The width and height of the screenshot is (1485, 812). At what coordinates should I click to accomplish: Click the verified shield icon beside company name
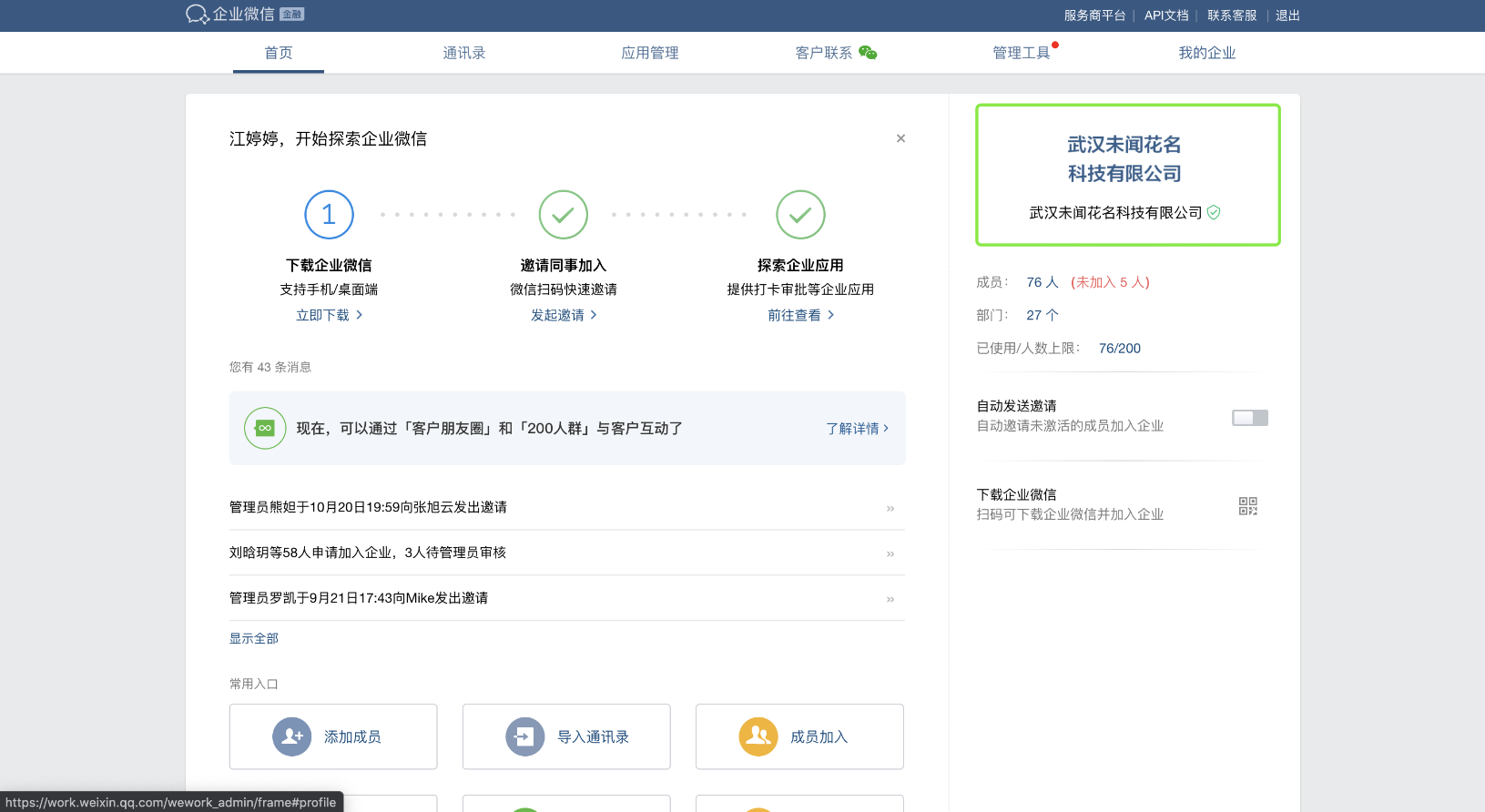pyautogui.click(x=1214, y=212)
